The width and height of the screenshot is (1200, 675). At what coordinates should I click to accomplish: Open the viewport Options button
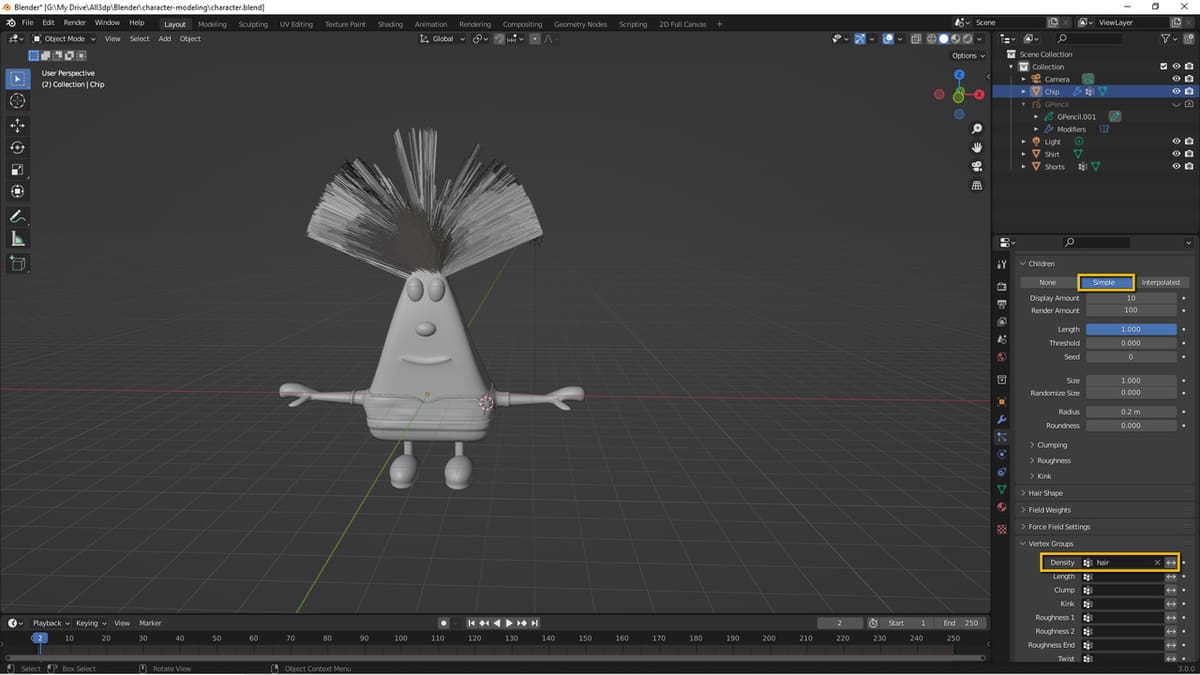pos(968,56)
